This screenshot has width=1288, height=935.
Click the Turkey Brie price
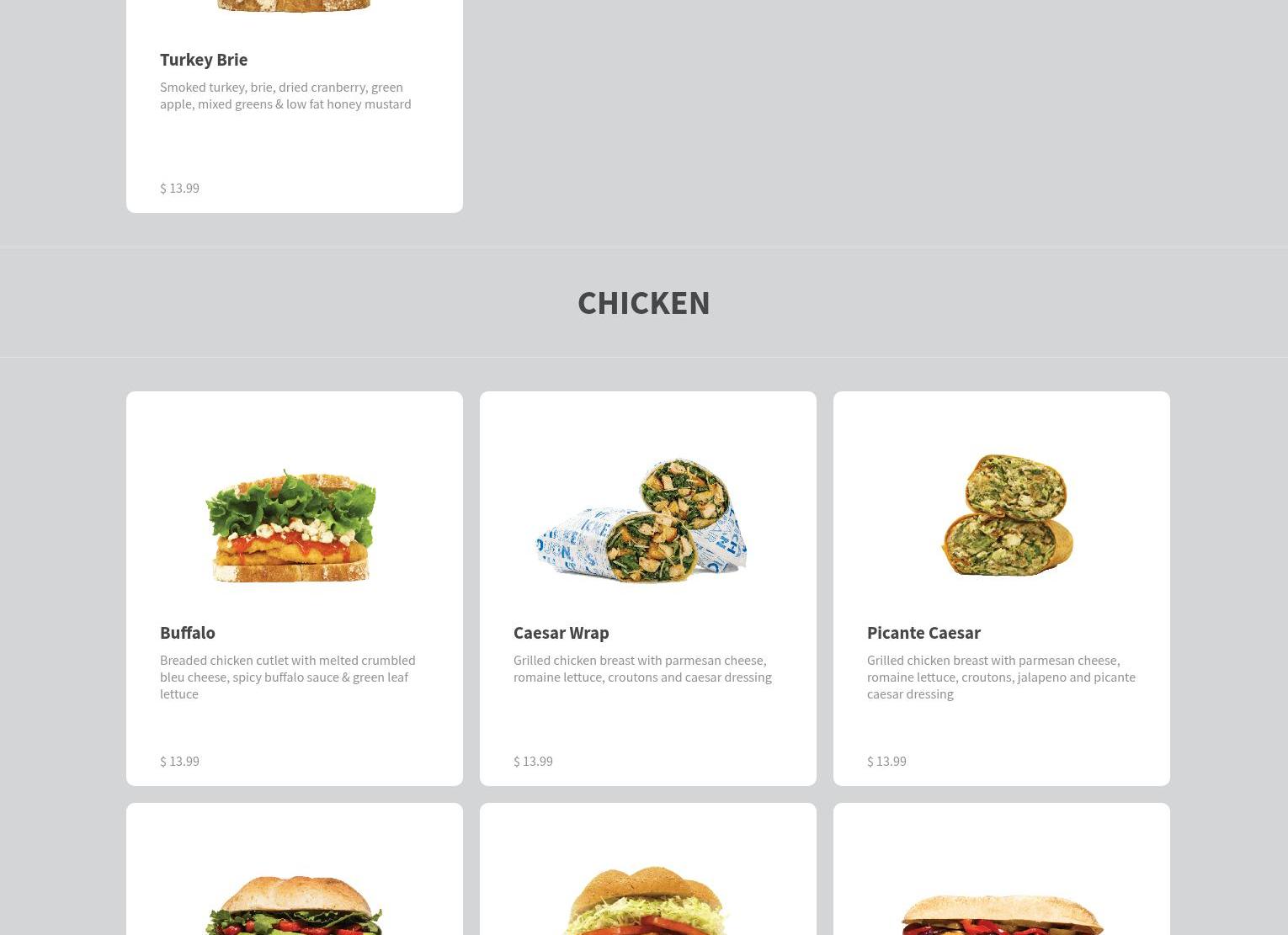coord(179,188)
